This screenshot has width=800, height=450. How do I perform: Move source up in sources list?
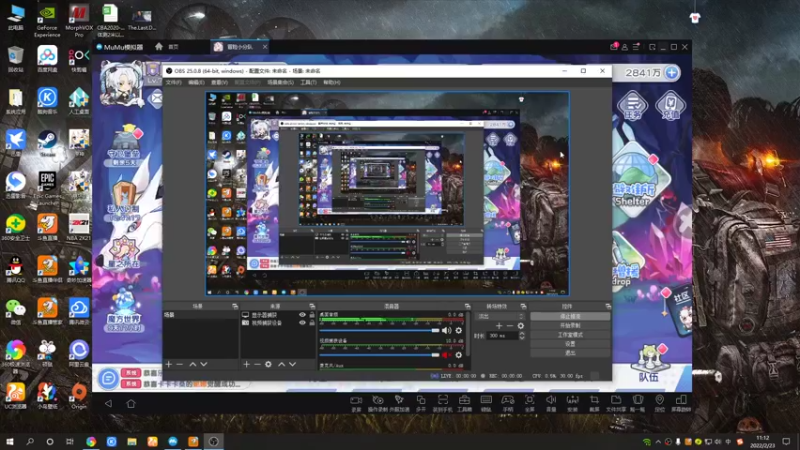tap(282, 364)
